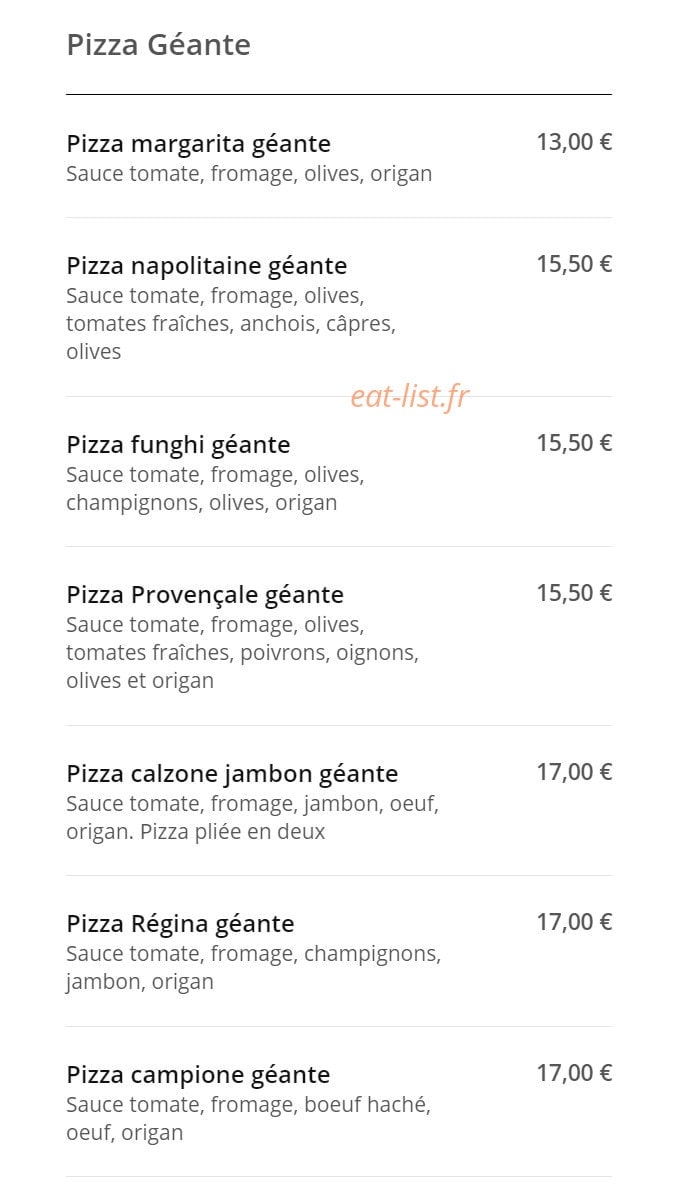This screenshot has width=686, height=1193.
Task: Click the calzone 'Pizza pliée en deux' description
Action: pos(195,832)
